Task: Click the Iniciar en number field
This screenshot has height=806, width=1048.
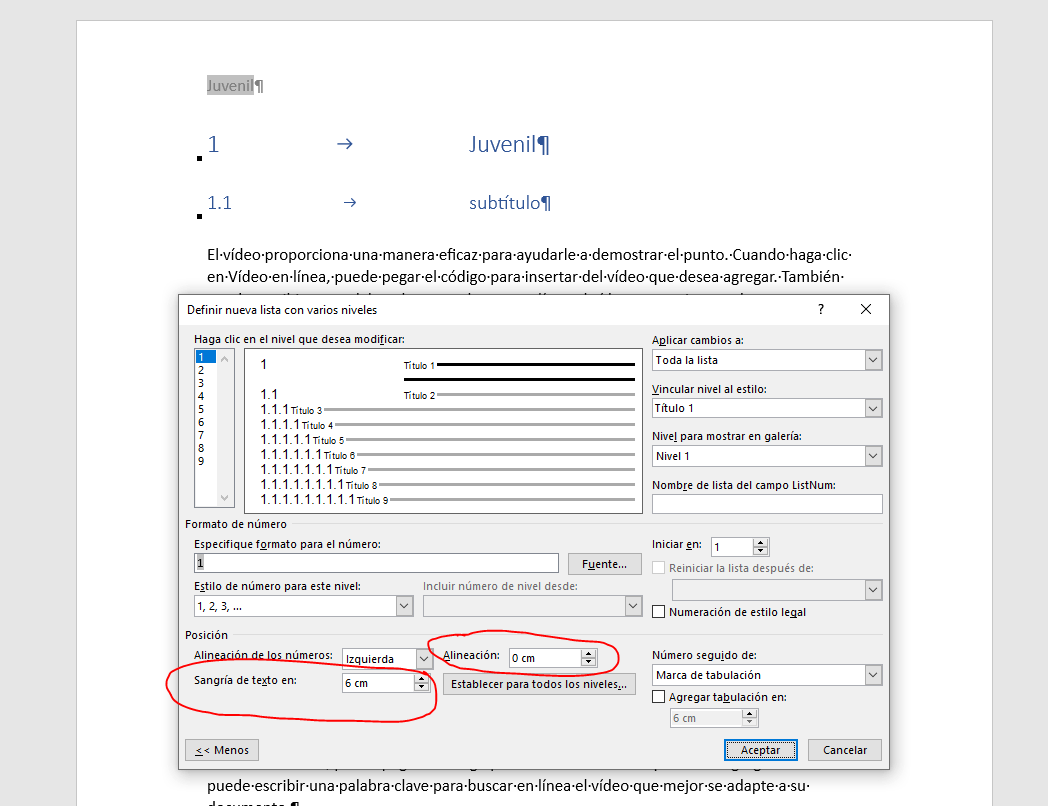Action: (732, 547)
